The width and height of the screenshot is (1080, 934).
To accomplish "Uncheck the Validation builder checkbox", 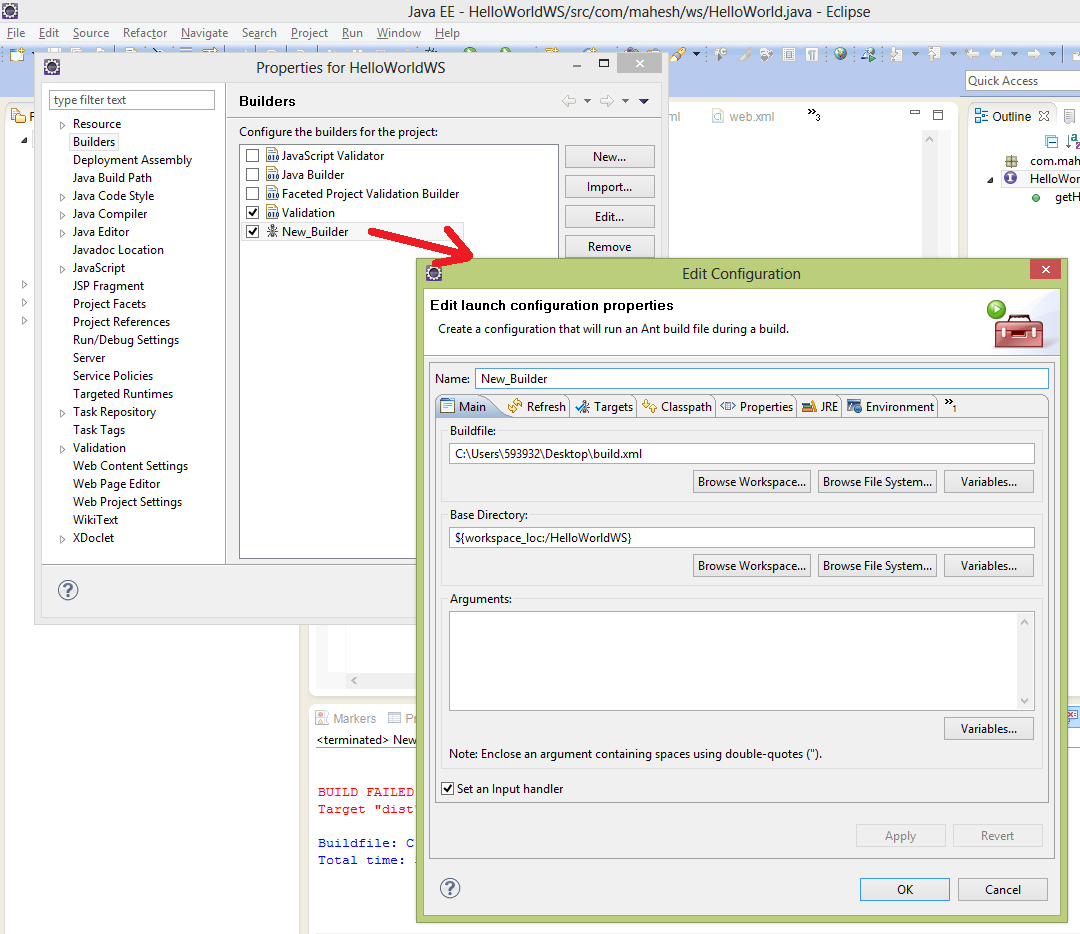I will [x=253, y=213].
